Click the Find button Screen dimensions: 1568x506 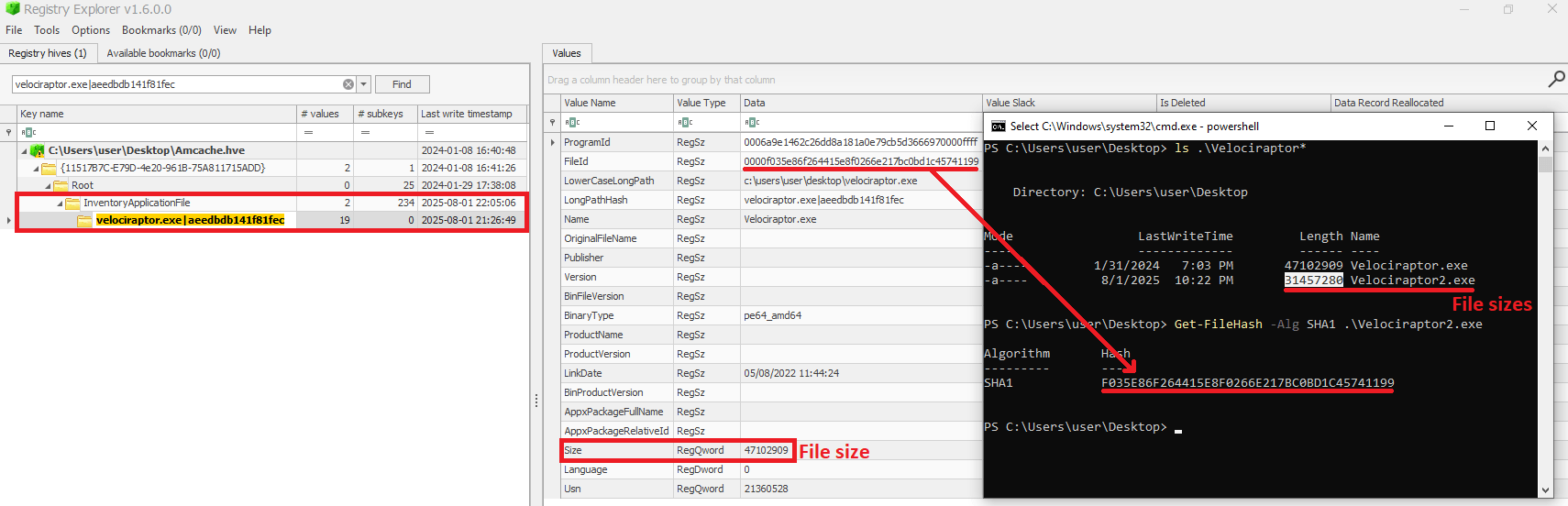click(x=402, y=84)
